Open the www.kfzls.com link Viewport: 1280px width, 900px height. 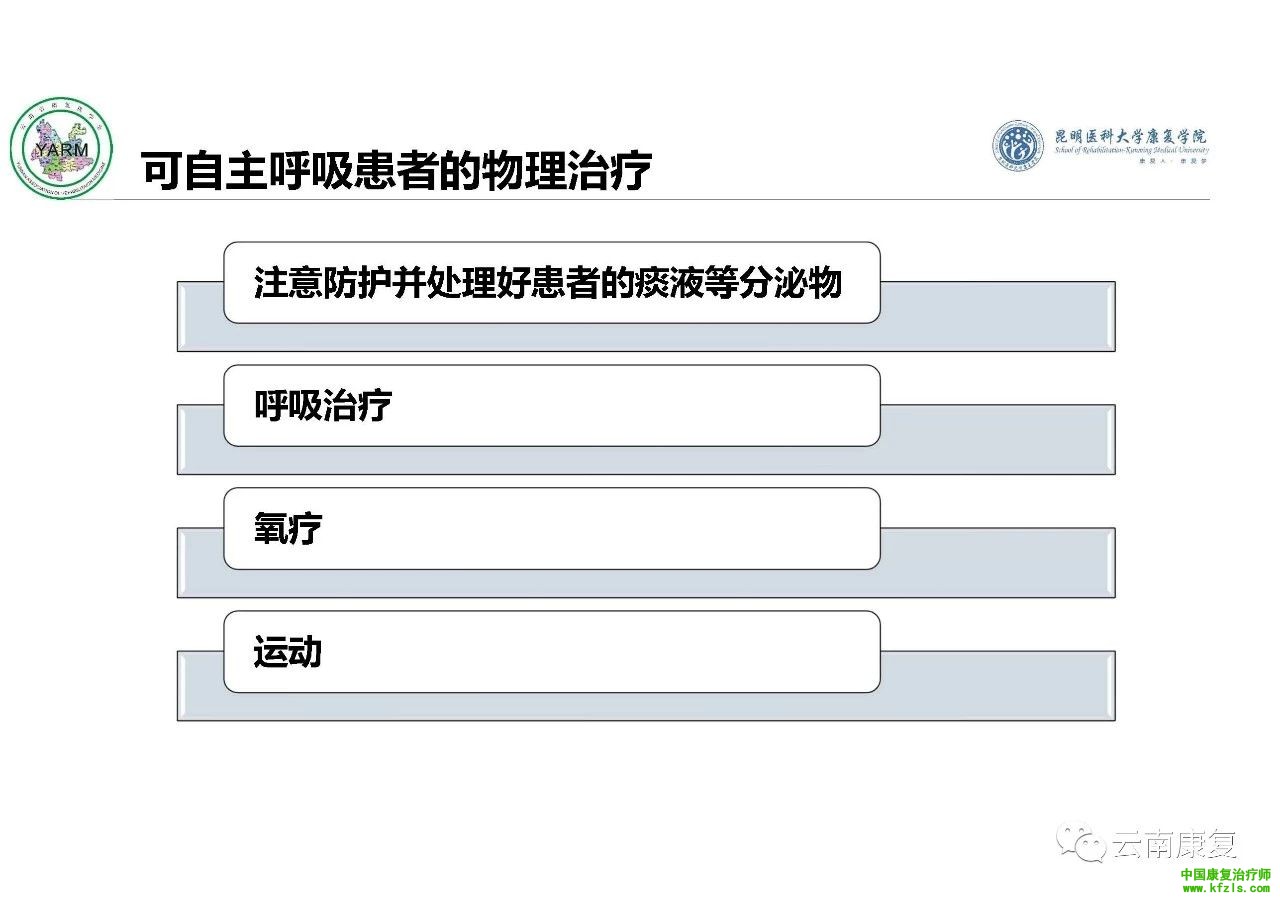click(x=1226, y=887)
